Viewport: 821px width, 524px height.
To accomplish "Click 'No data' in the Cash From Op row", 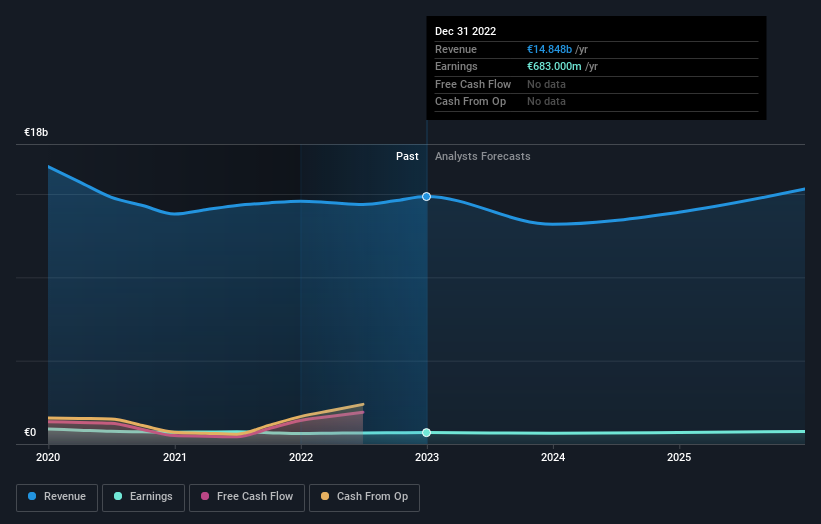I will click(x=546, y=102).
